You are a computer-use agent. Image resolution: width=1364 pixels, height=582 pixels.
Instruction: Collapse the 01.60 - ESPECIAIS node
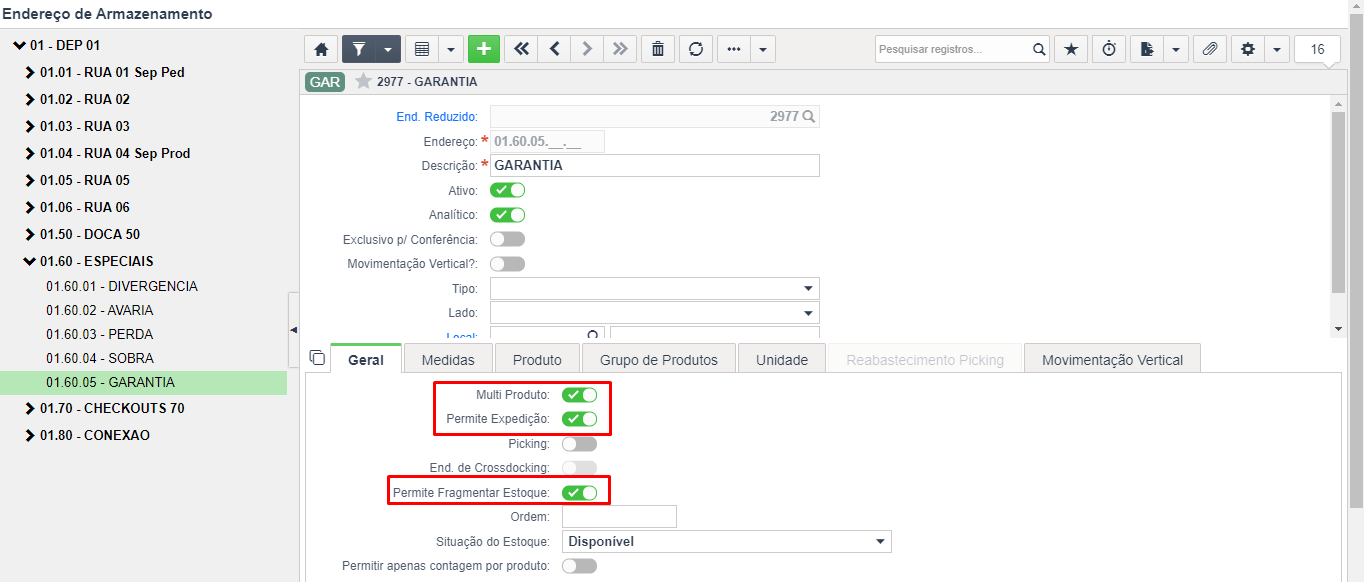tap(30, 261)
